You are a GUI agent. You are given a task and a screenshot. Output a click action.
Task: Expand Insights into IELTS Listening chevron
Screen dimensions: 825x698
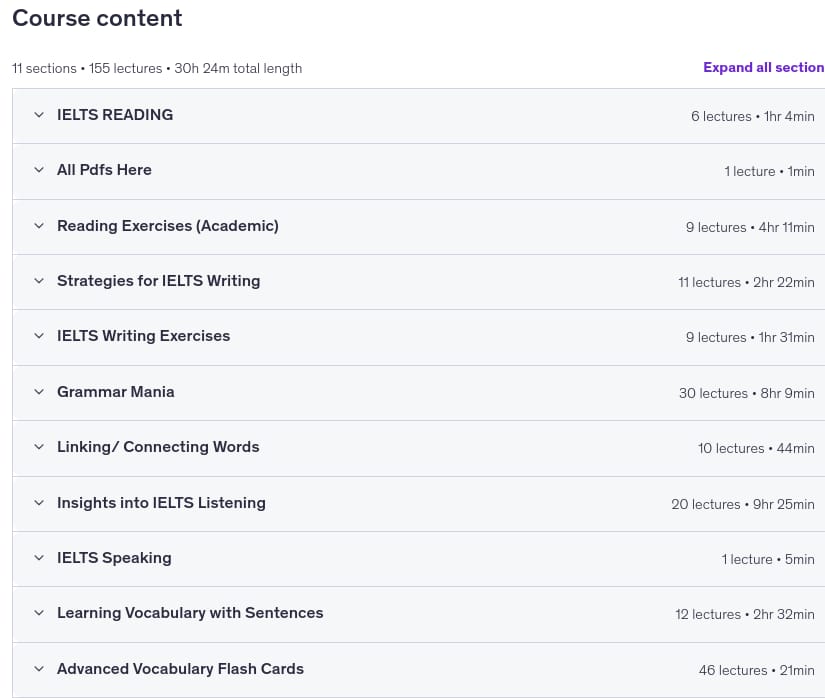[x=39, y=503]
